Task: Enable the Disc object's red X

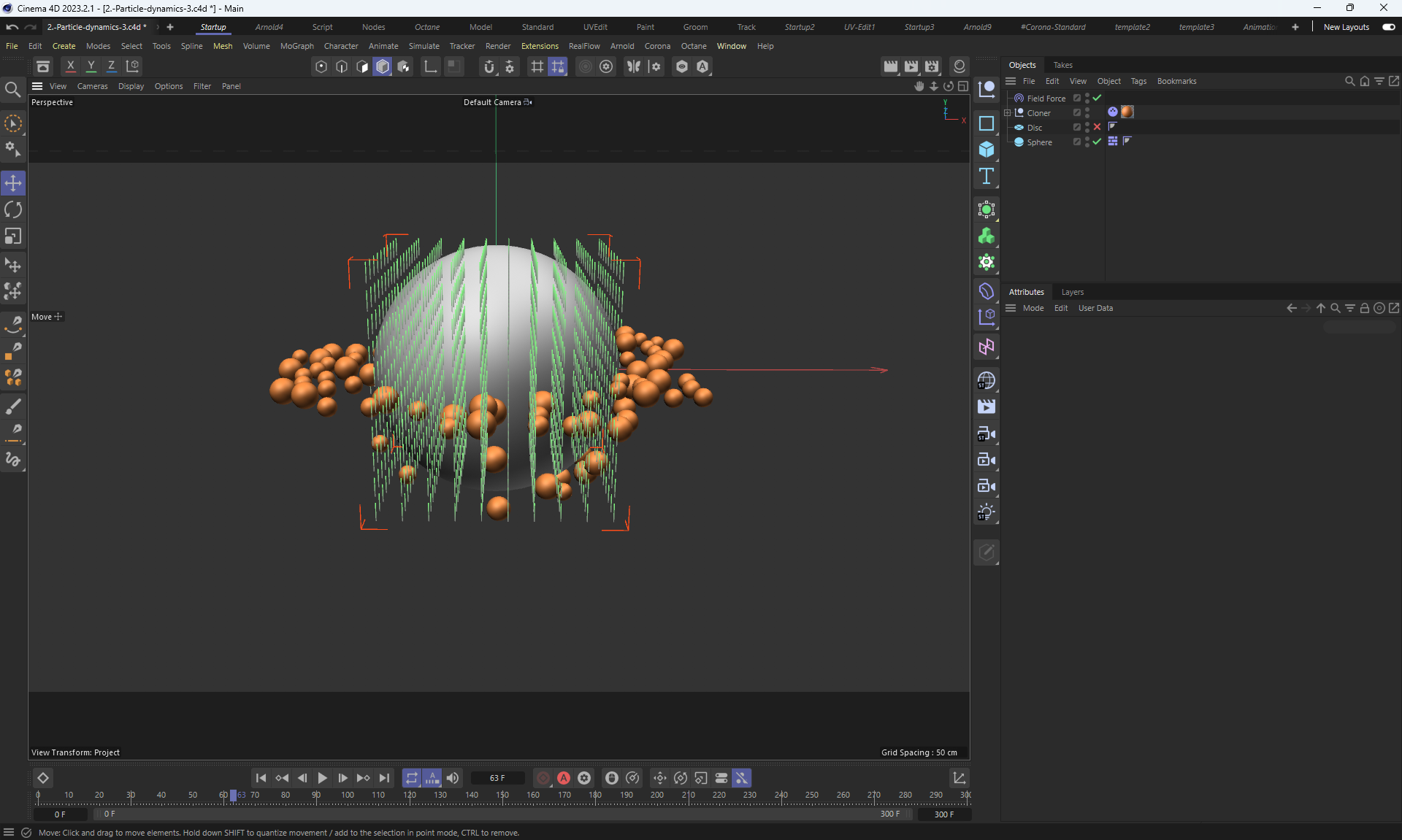Action: 1097,127
